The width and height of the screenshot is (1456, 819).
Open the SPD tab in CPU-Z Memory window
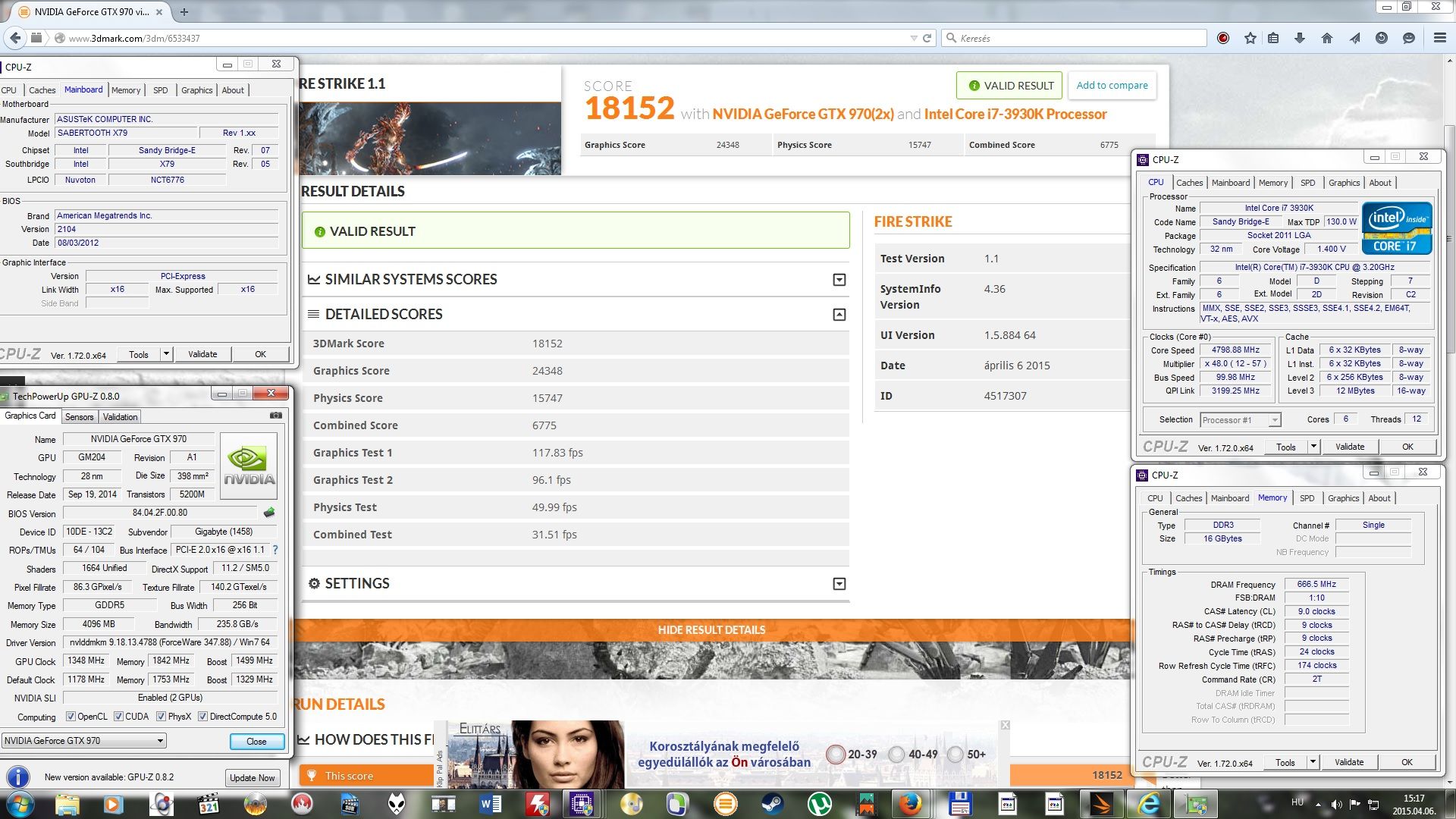[1307, 498]
